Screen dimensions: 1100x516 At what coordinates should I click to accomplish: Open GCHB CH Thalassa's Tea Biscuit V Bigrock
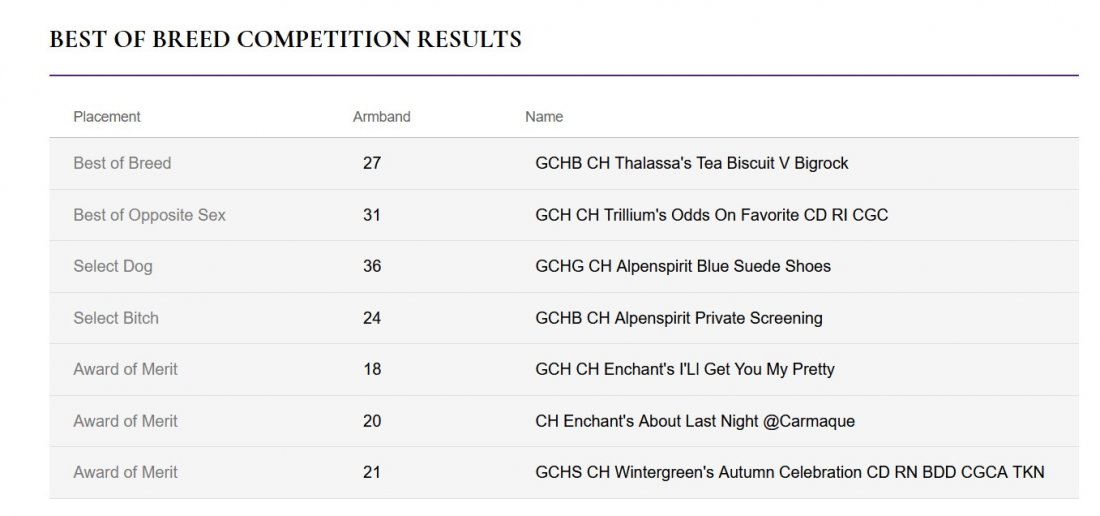click(692, 163)
